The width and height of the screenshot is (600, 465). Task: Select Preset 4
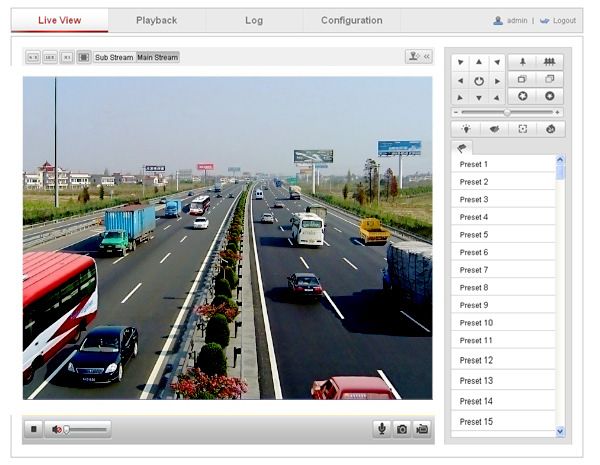click(503, 217)
